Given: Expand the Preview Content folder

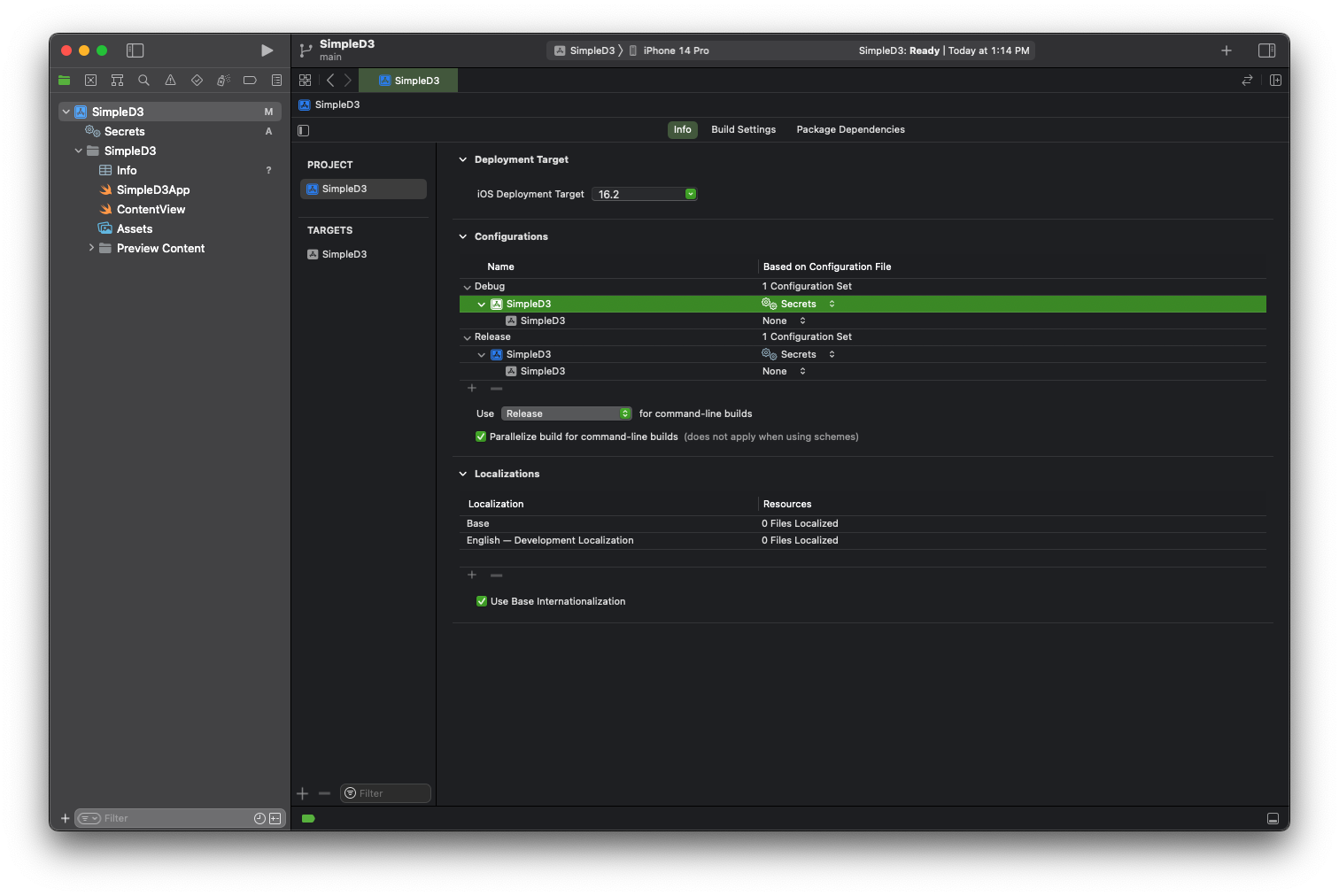Looking at the screenshot, I should 91,248.
